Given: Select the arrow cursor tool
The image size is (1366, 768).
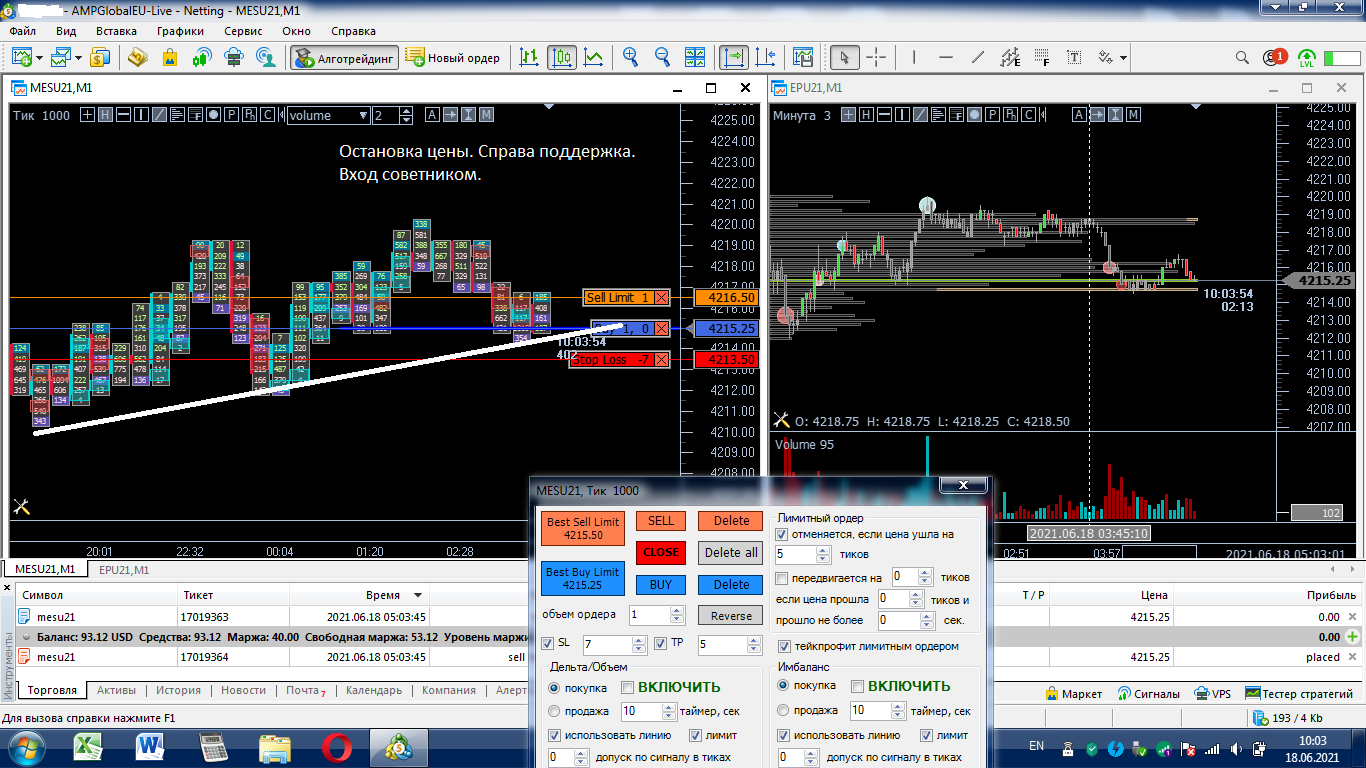Looking at the screenshot, I should click(x=844, y=57).
